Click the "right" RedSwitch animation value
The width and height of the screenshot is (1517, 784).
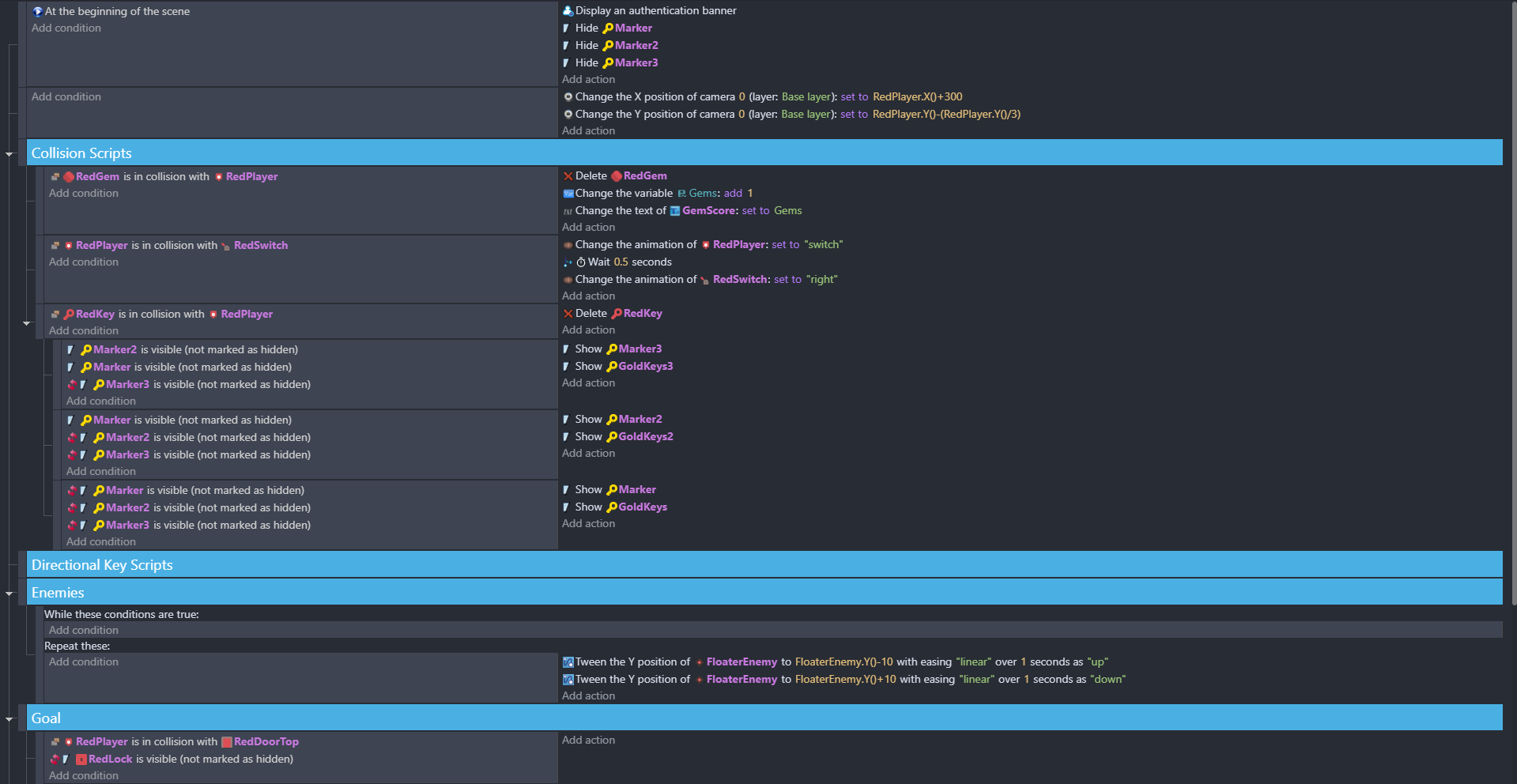click(x=822, y=280)
